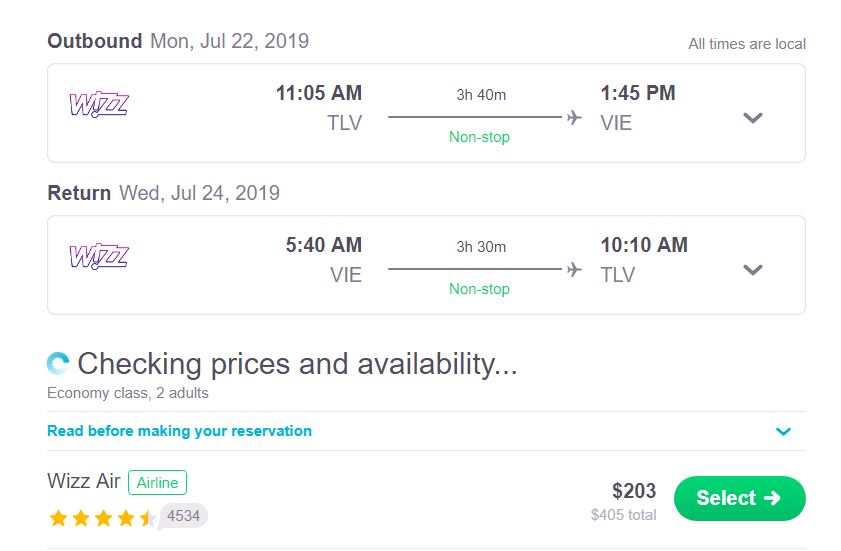Click the Wizz Air provider name

[84, 481]
